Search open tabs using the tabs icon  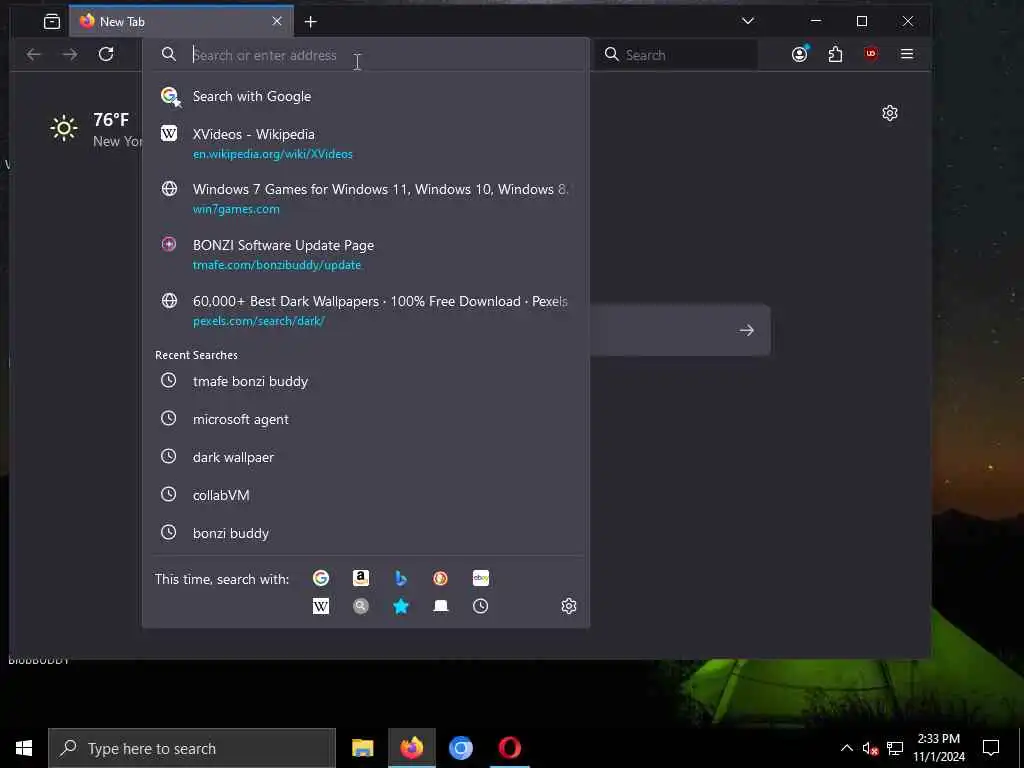click(441, 606)
